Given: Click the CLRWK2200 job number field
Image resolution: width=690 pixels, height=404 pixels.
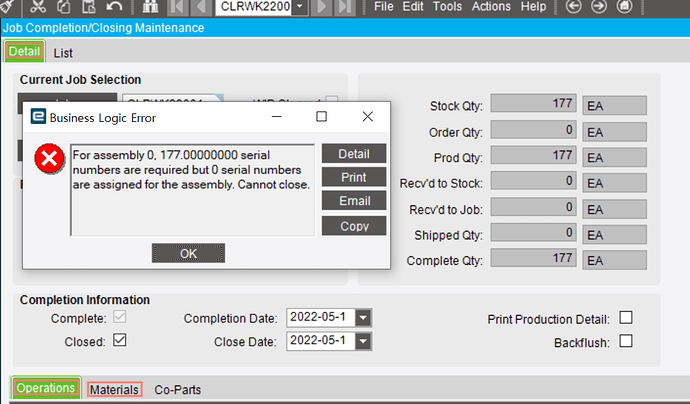Looking at the screenshot, I should tap(254, 7).
